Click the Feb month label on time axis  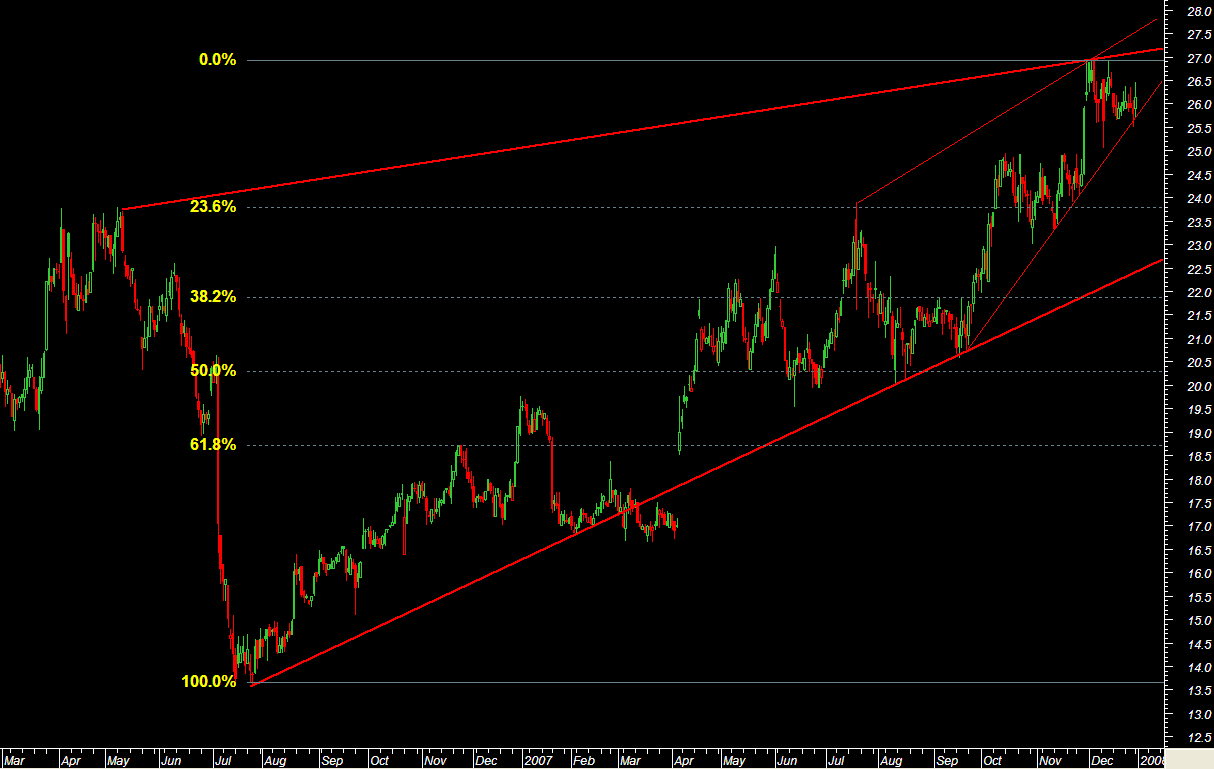(x=583, y=761)
